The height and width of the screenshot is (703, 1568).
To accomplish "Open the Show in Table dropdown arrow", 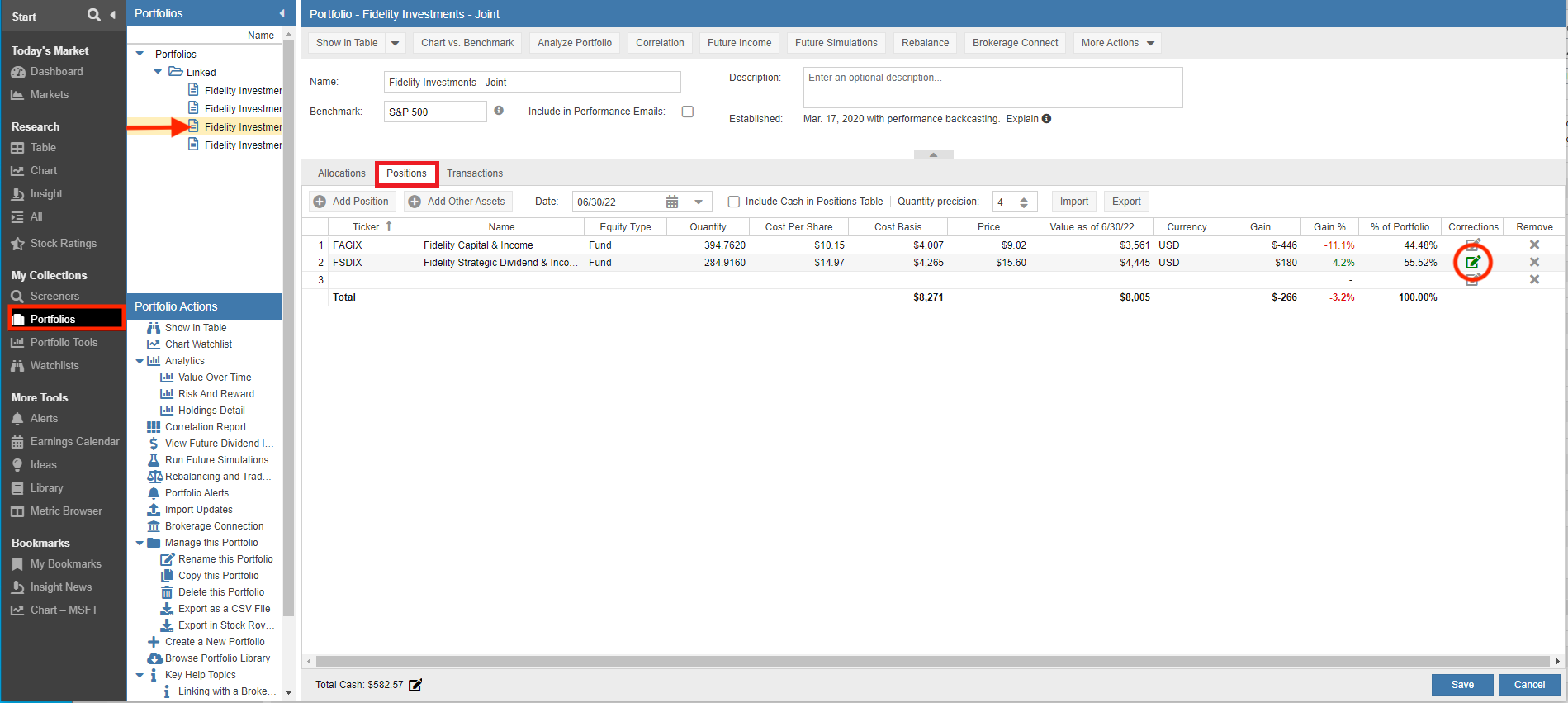I will [x=395, y=43].
